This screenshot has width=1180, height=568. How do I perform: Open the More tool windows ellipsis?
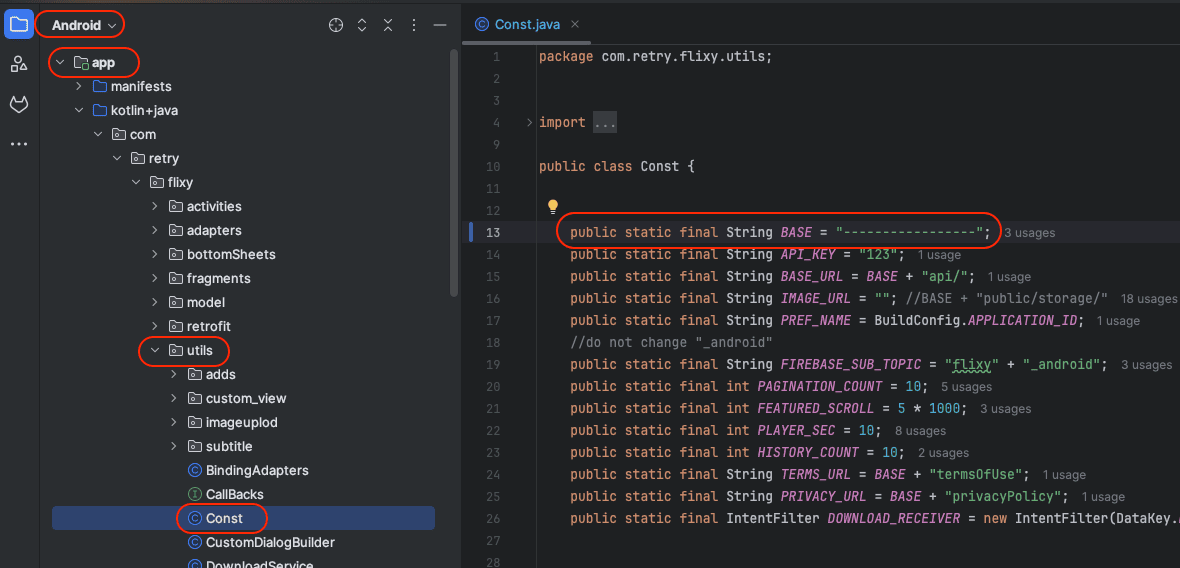tap(18, 144)
